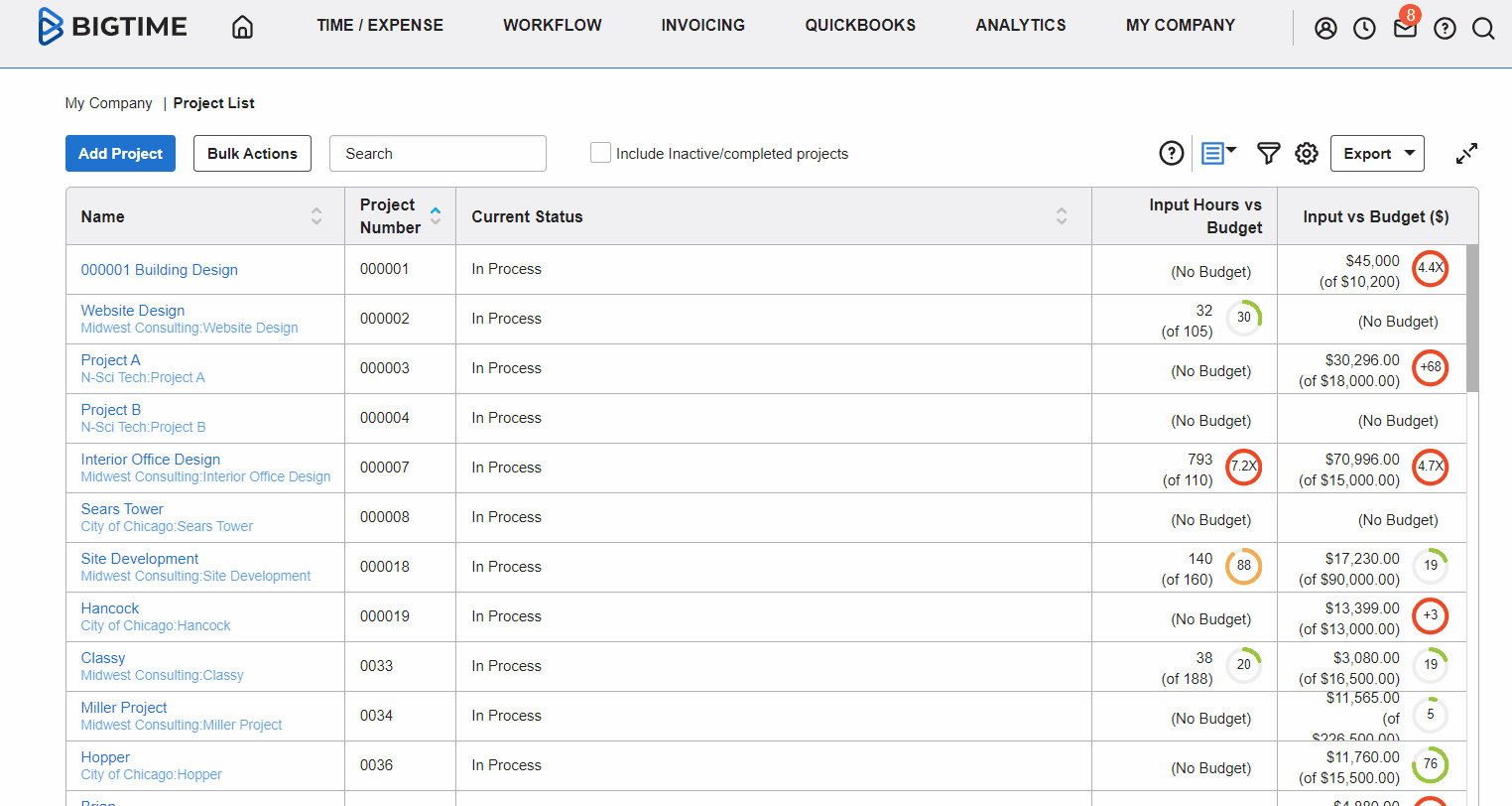
Task: Open the Interior Office Design project link
Action: point(151,460)
